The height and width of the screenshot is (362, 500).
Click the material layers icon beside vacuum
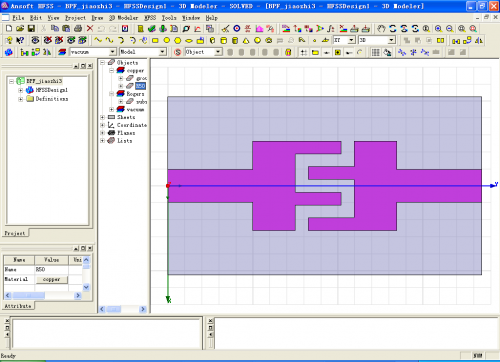[x=62, y=52]
